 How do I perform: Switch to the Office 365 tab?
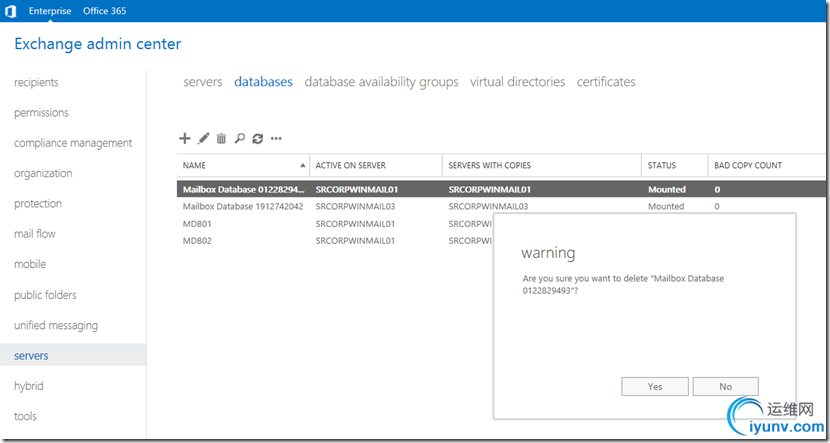(105, 11)
